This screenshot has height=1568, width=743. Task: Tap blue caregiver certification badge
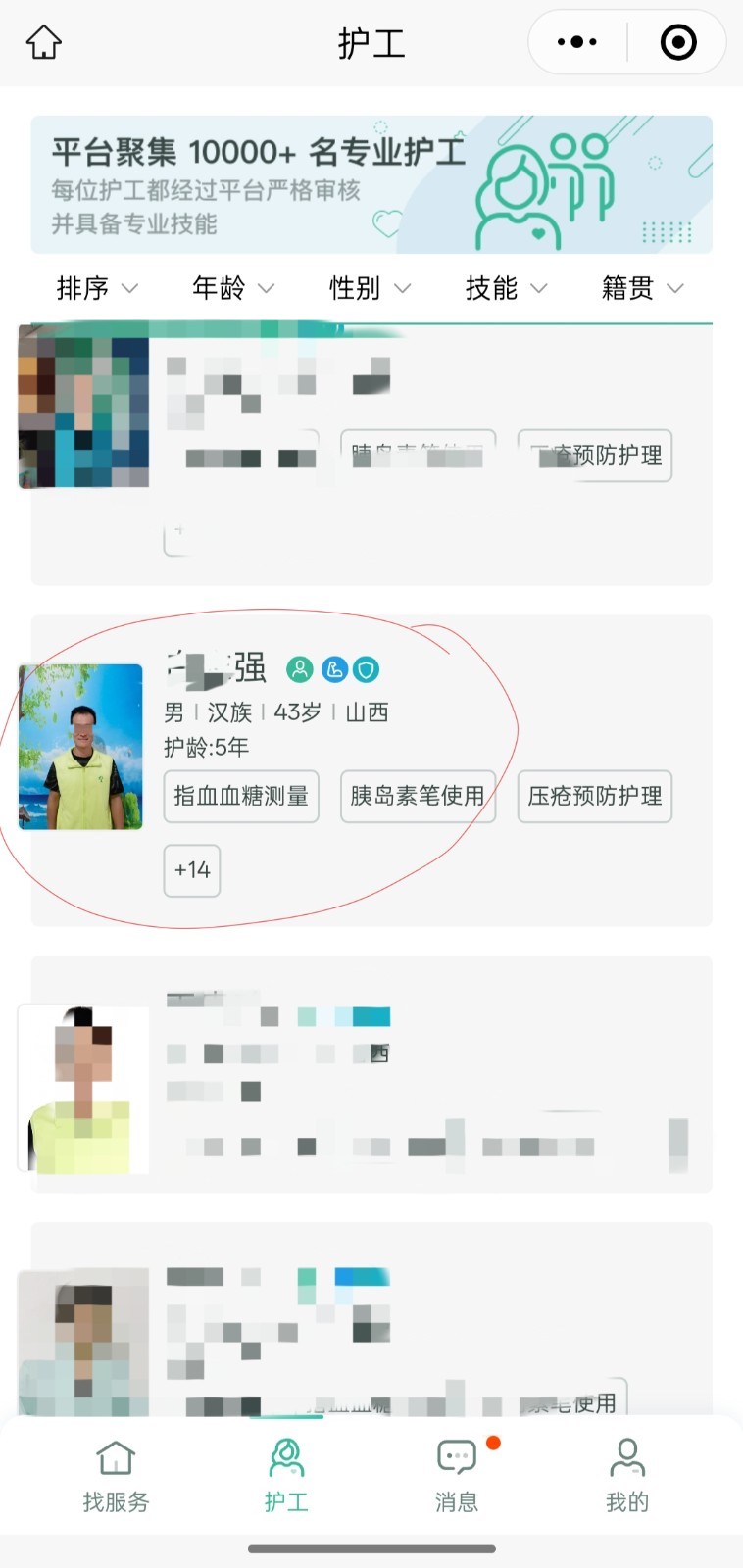point(333,669)
